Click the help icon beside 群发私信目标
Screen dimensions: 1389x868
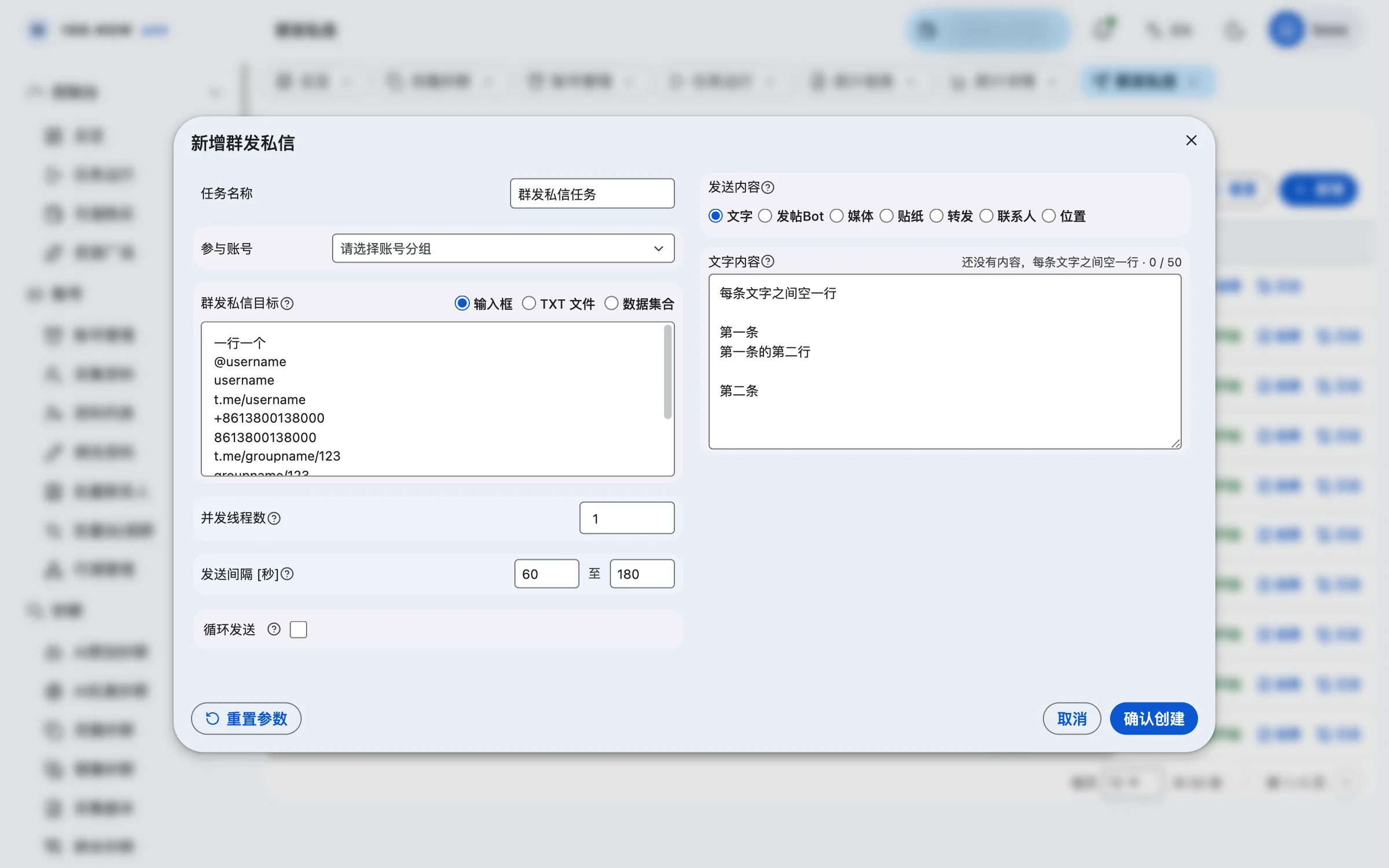click(x=287, y=303)
